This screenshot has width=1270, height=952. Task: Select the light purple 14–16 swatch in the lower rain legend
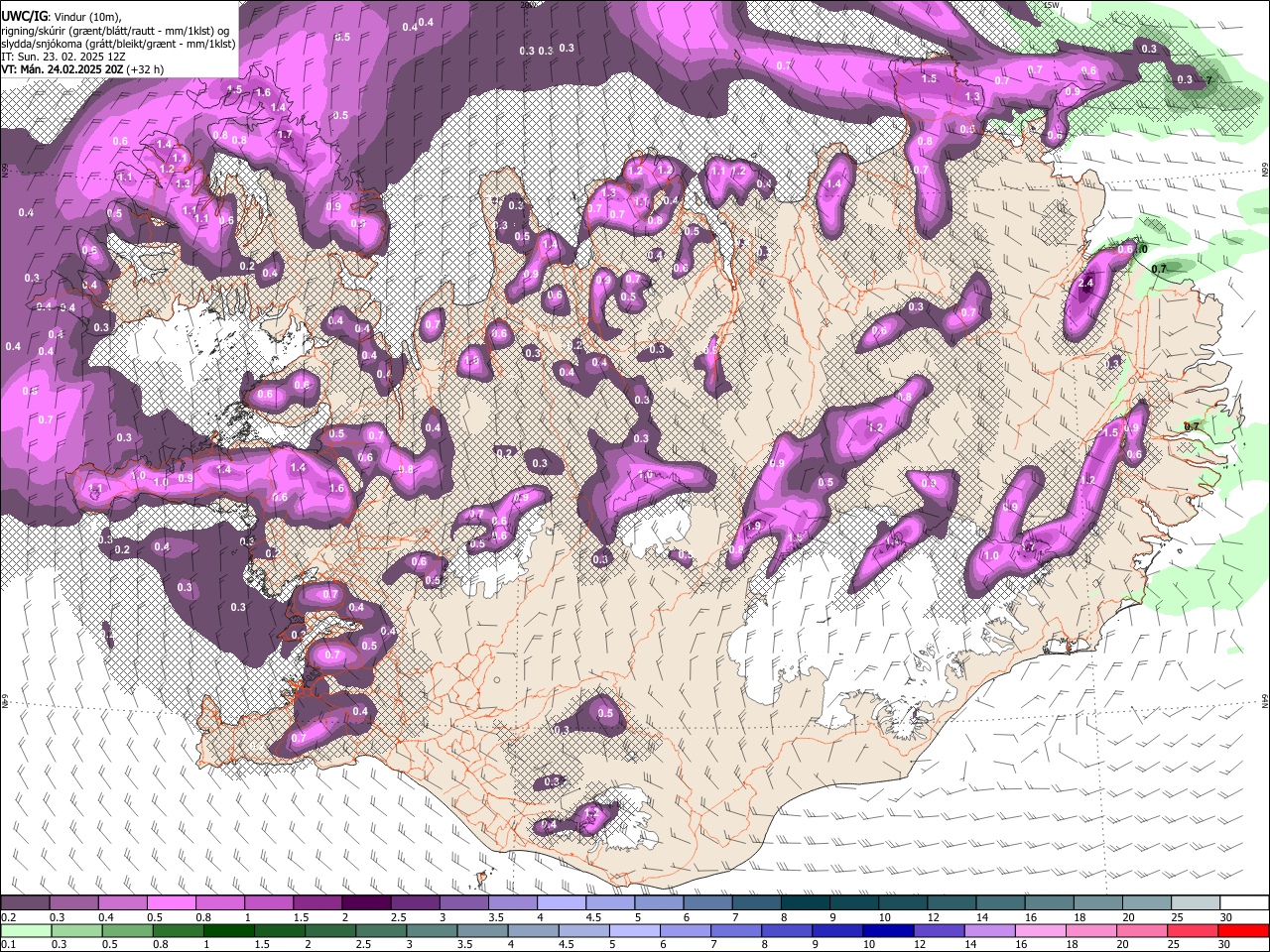[988, 930]
